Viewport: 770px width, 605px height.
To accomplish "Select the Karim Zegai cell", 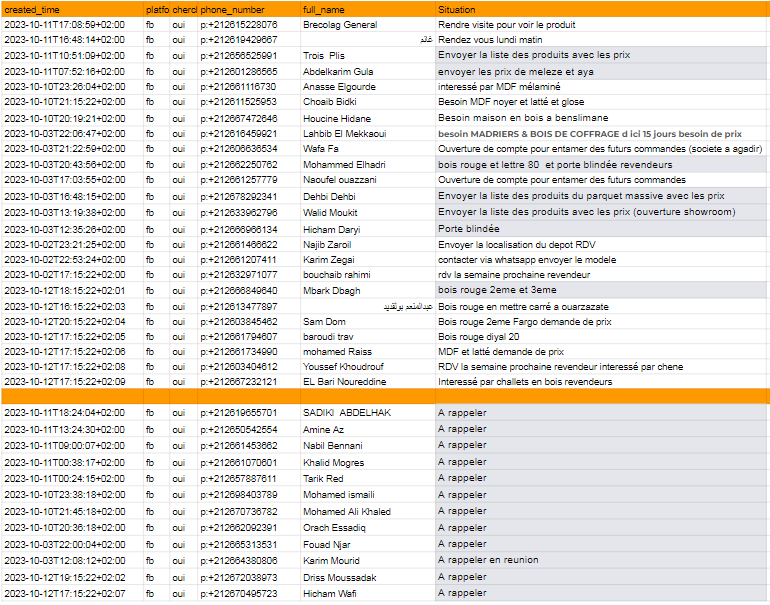I will coord(368,260).
